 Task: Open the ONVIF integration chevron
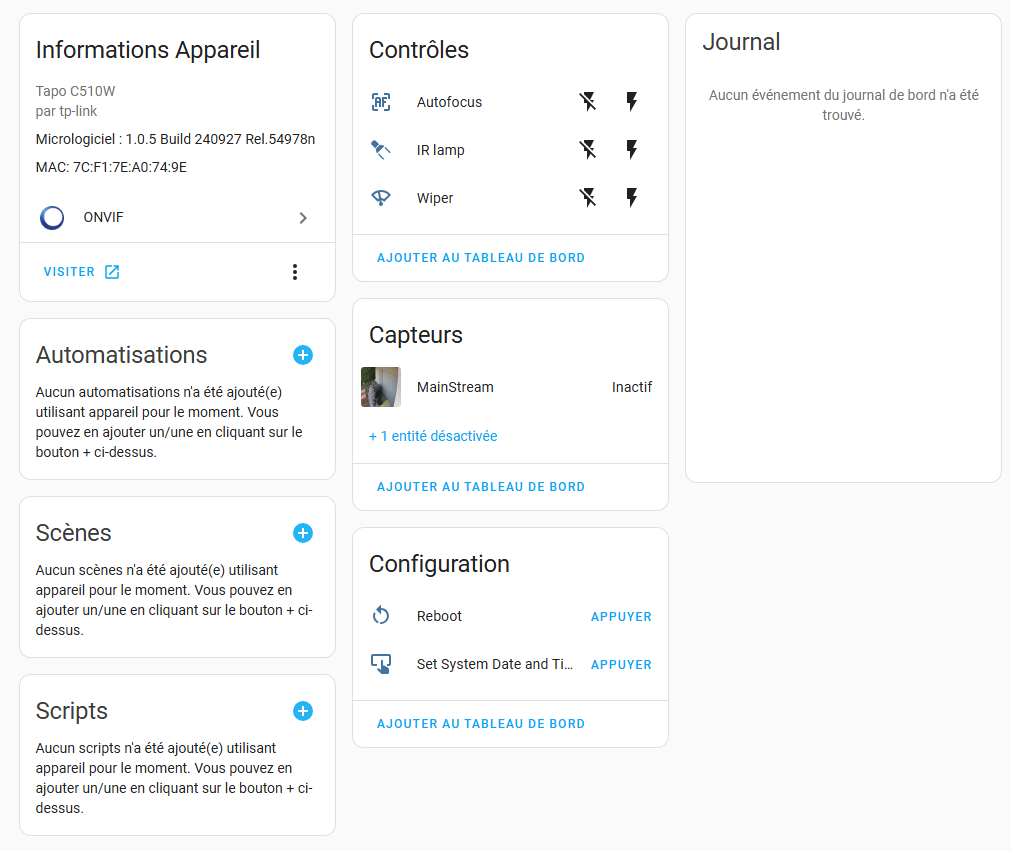tap(303, 218)
